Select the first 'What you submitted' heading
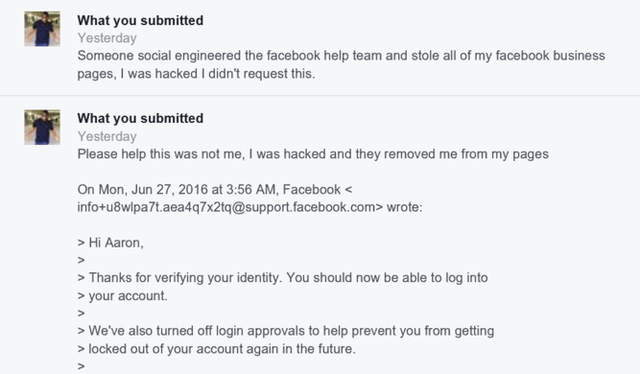 [140, 20]
